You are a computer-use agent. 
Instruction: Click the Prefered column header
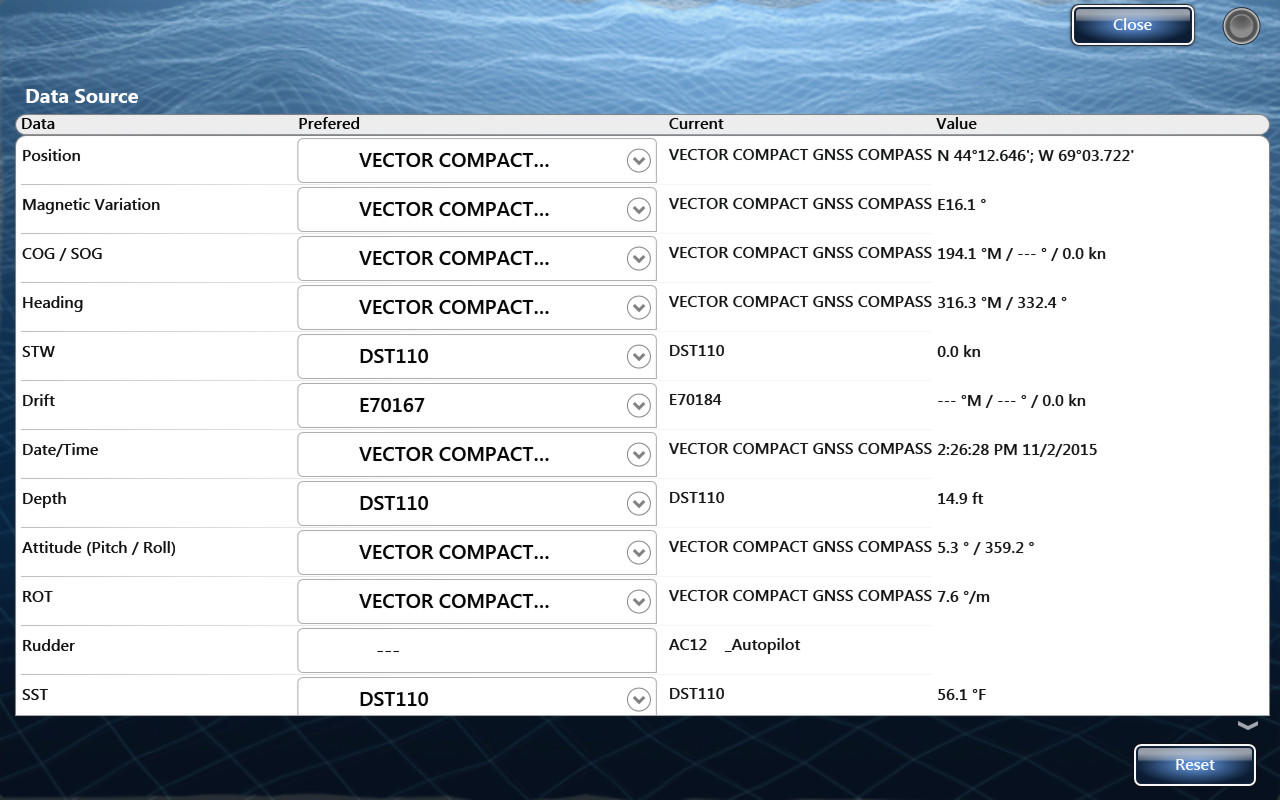[329, 124]
